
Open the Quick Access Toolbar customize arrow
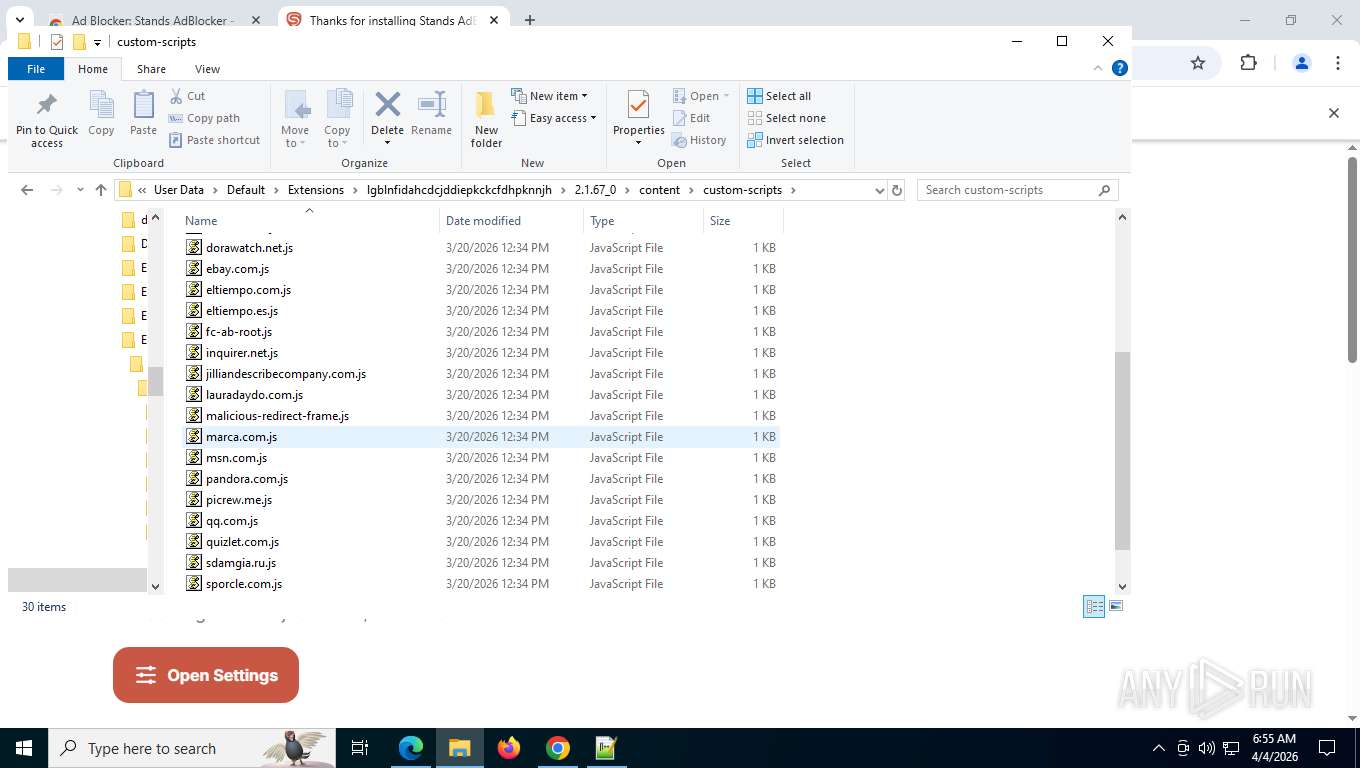[x=97, y=42]
